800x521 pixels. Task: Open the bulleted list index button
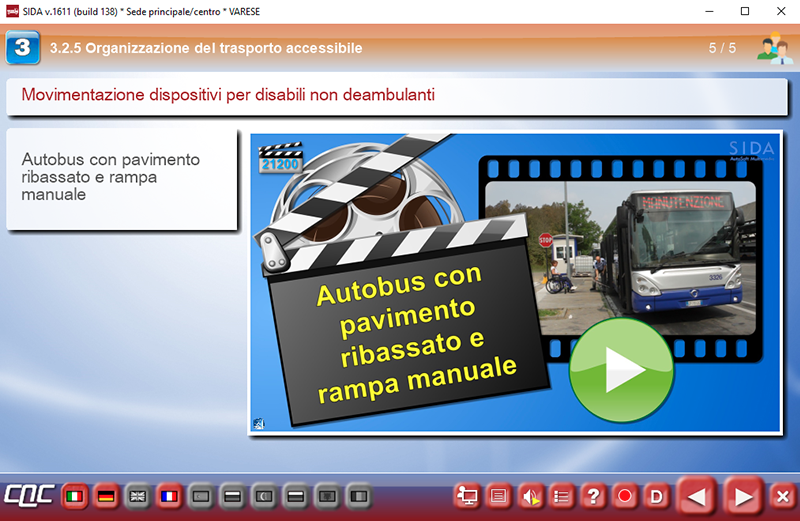pos(562,496)
